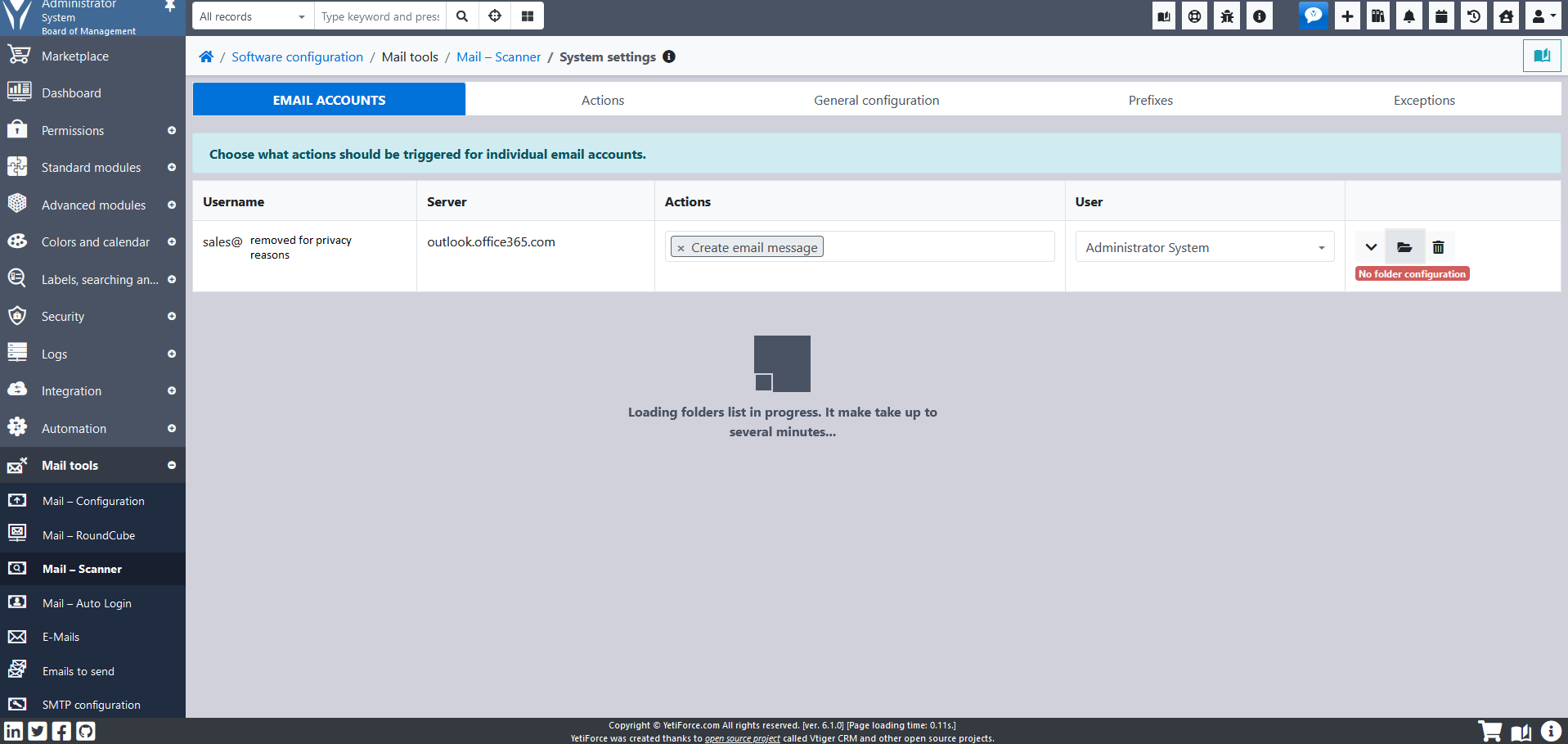
Task: Click the Mail – Scanner breadcrumb link
Action: (498, 56)
